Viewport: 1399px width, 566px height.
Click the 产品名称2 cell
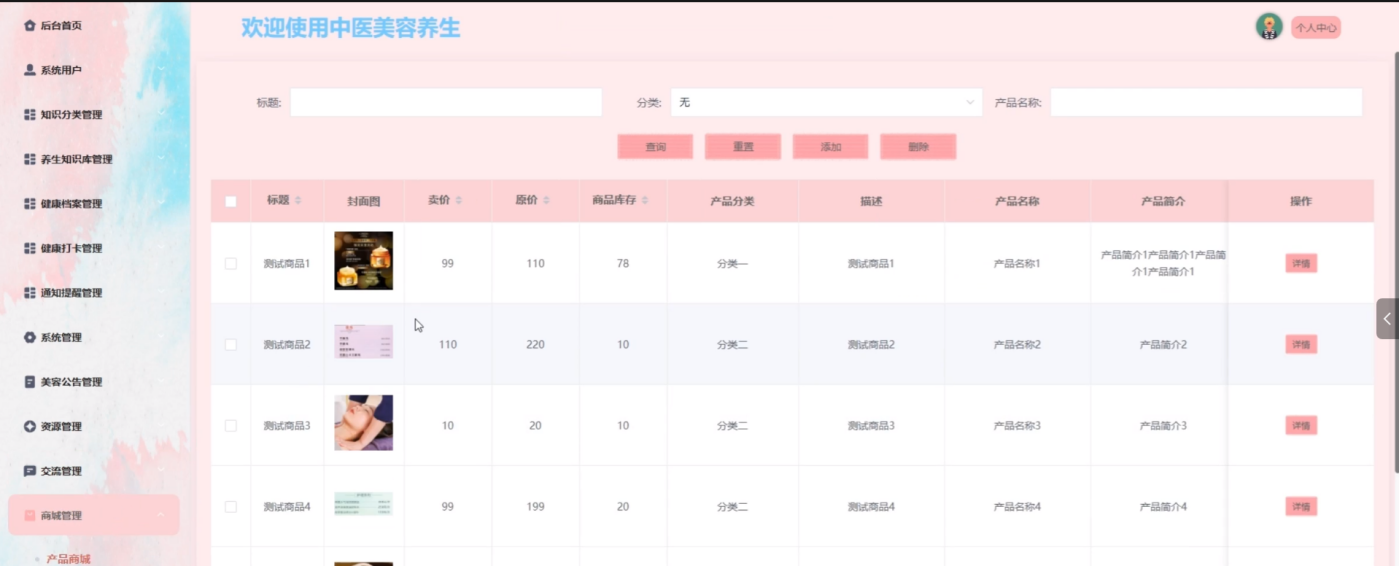tap(1017, 345)
